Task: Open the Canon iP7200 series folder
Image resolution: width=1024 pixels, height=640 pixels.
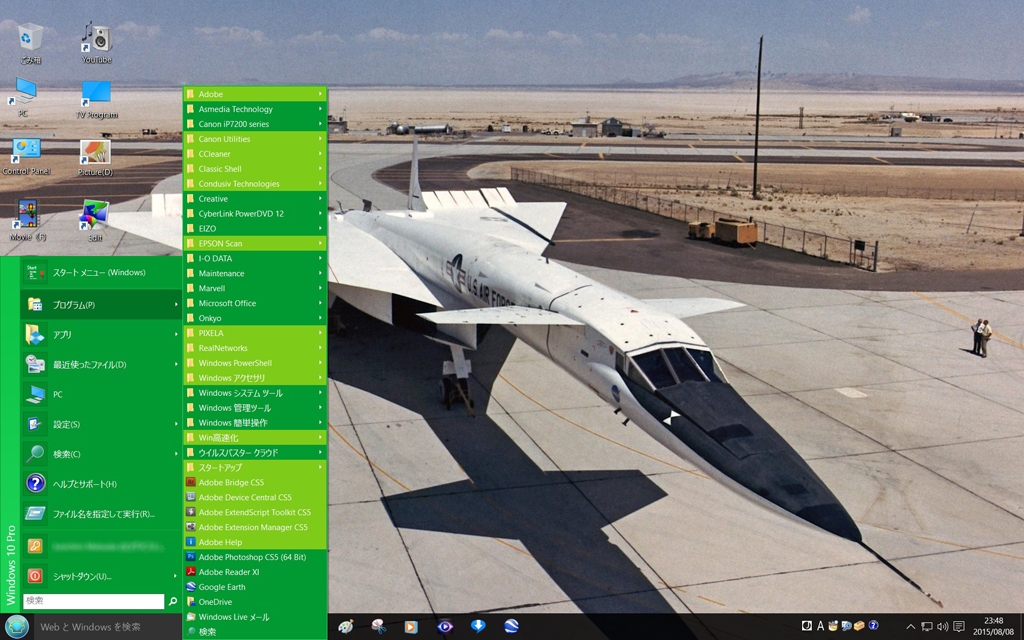Action: click(x=255, y=124)
